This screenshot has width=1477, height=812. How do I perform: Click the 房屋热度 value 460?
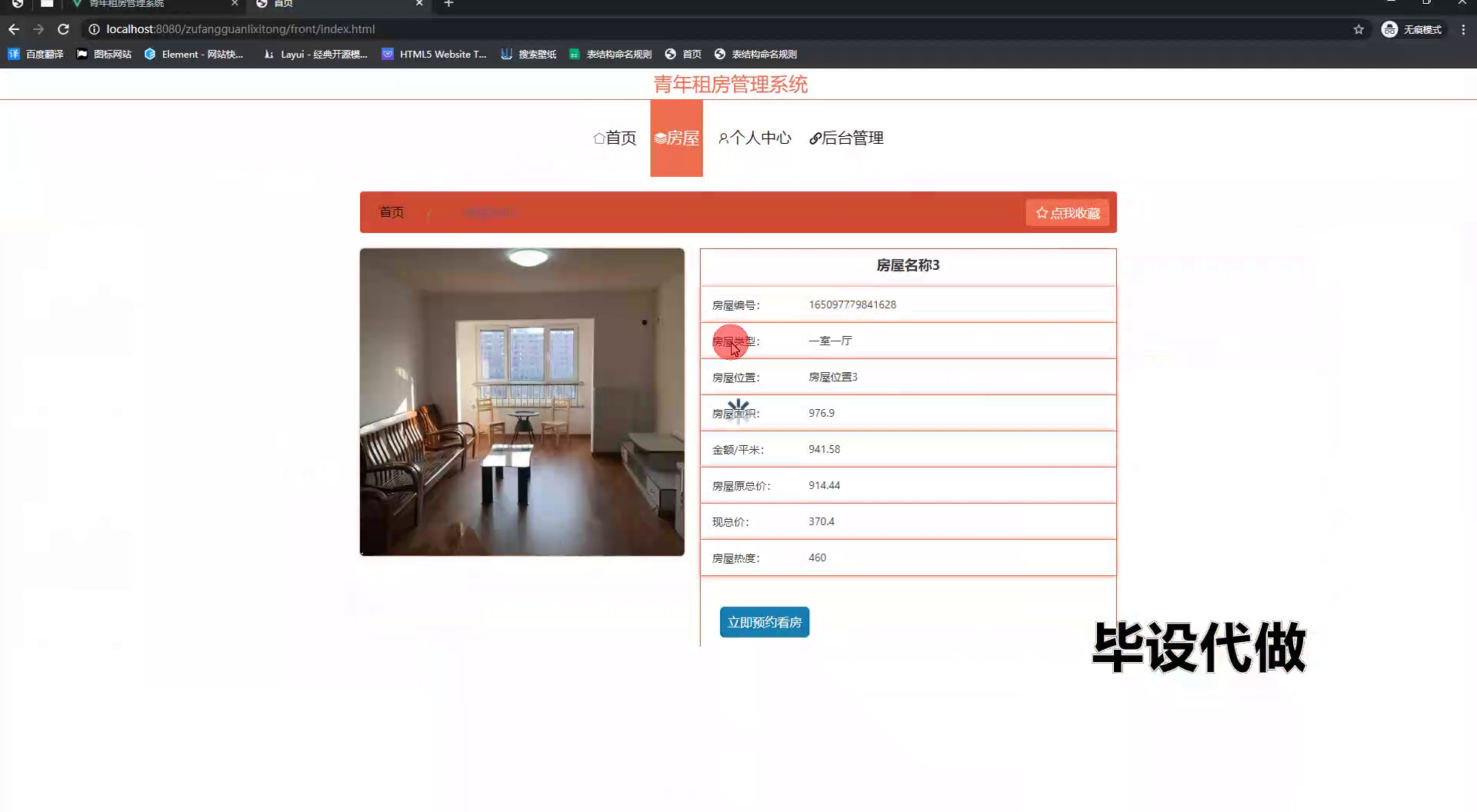(818, 557)
